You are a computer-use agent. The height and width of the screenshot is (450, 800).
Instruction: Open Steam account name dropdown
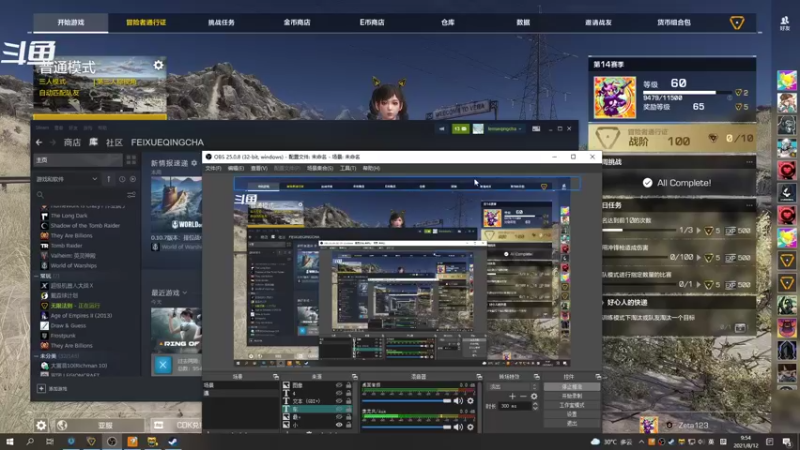click(x=505, y=129)
